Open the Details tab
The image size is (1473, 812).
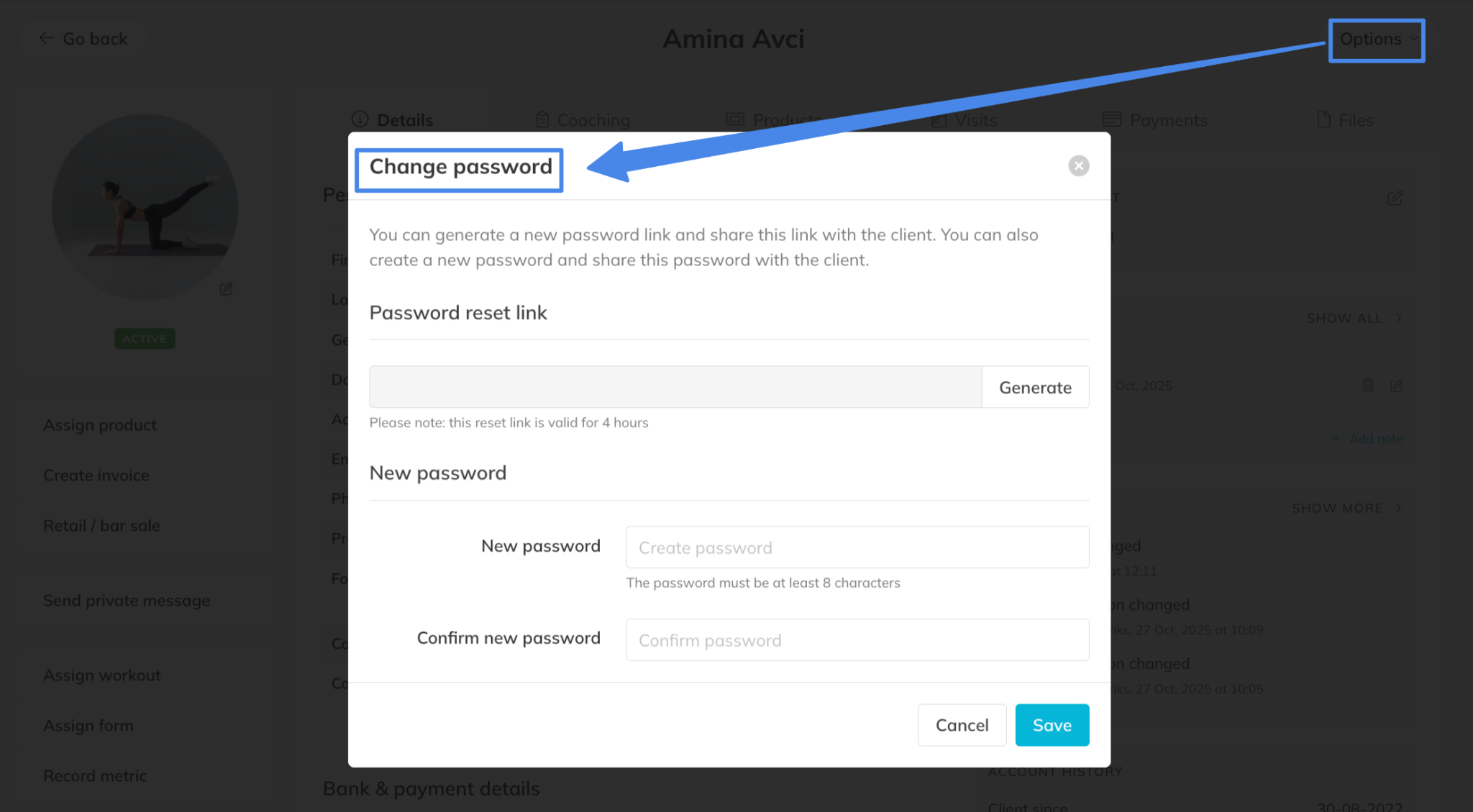coord(393,120)
